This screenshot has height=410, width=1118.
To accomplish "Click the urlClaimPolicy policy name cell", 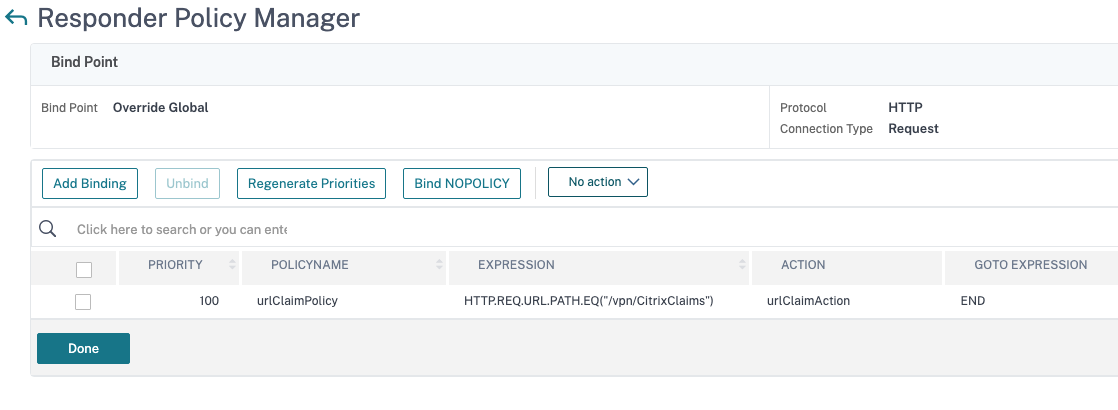I will coord(297,301).
